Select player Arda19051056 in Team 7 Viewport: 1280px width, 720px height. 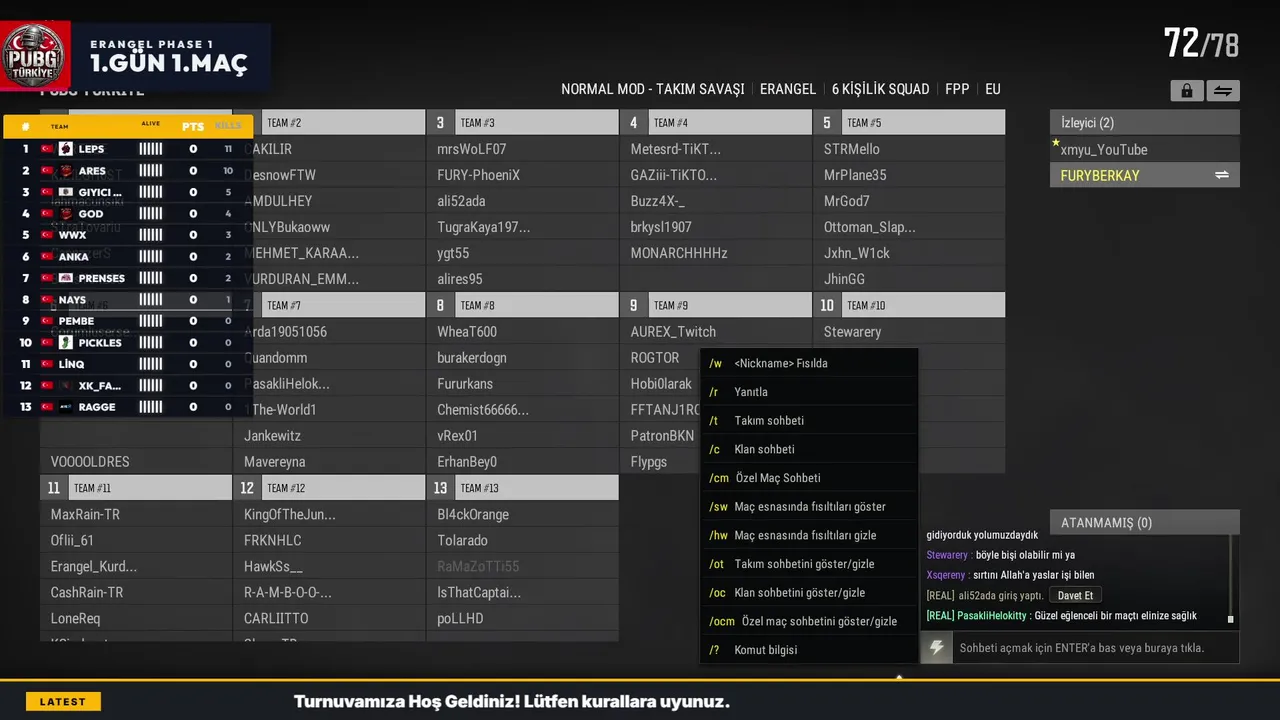point(329,331)
